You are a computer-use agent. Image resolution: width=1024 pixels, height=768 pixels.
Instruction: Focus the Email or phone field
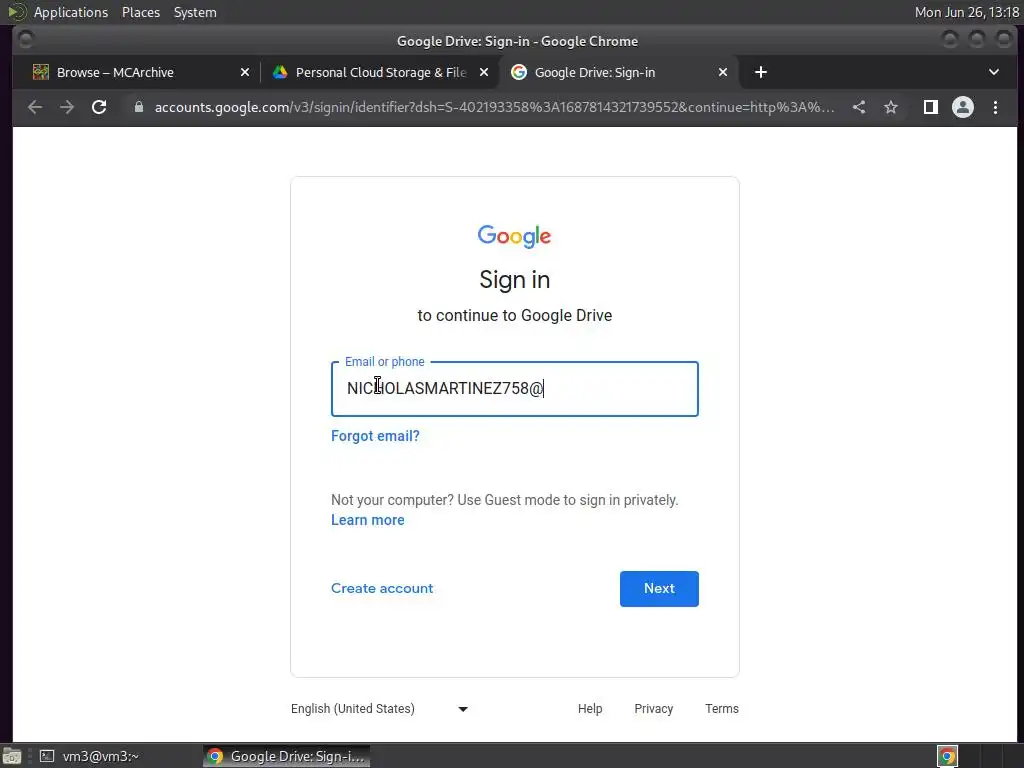pyautogui.click(x=515, y=389)
